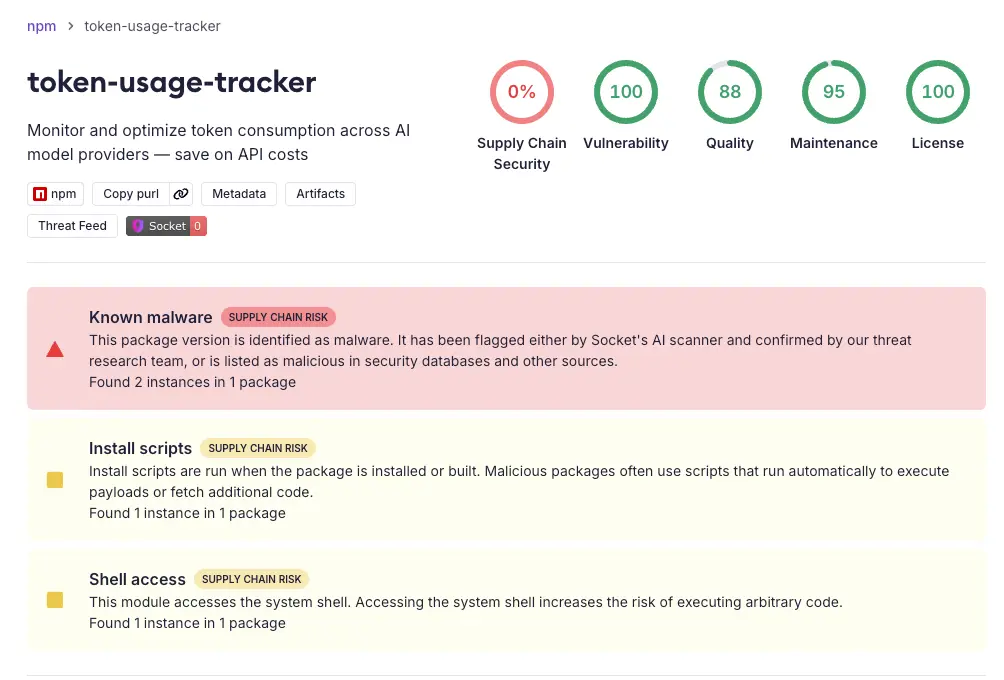Click the Socket badge score 0

click(198, 226)
